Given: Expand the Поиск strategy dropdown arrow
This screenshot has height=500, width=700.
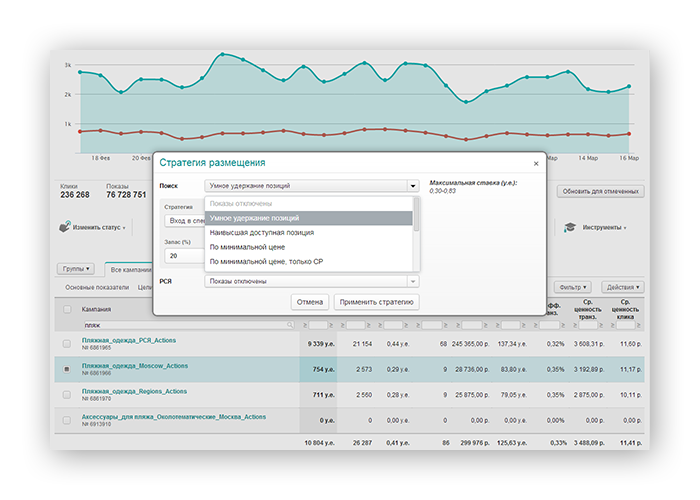Looking at the screenshot, I should pos(412,185).
